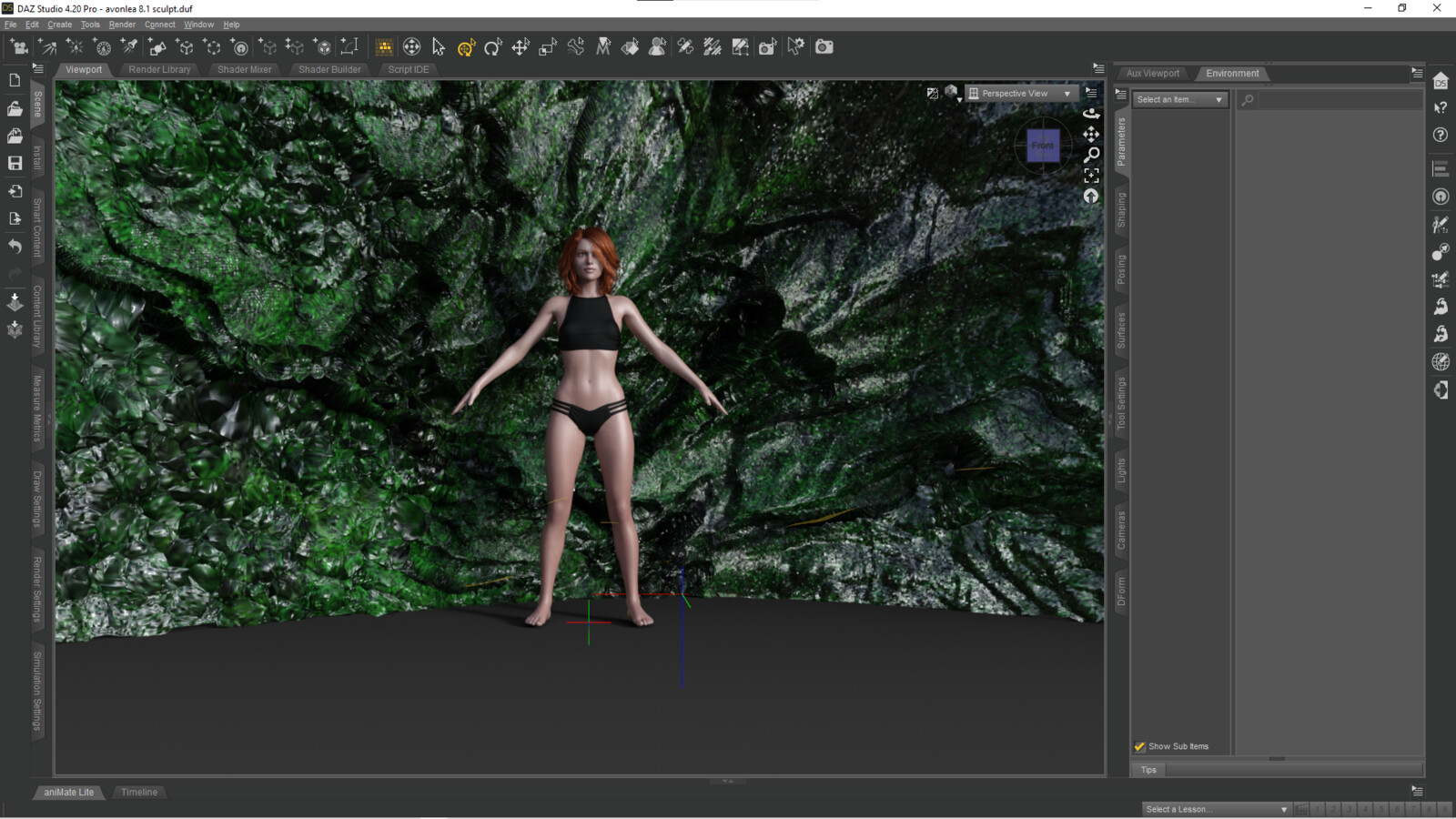Select the Universal tool in toolbar

(x=466, y=47)
